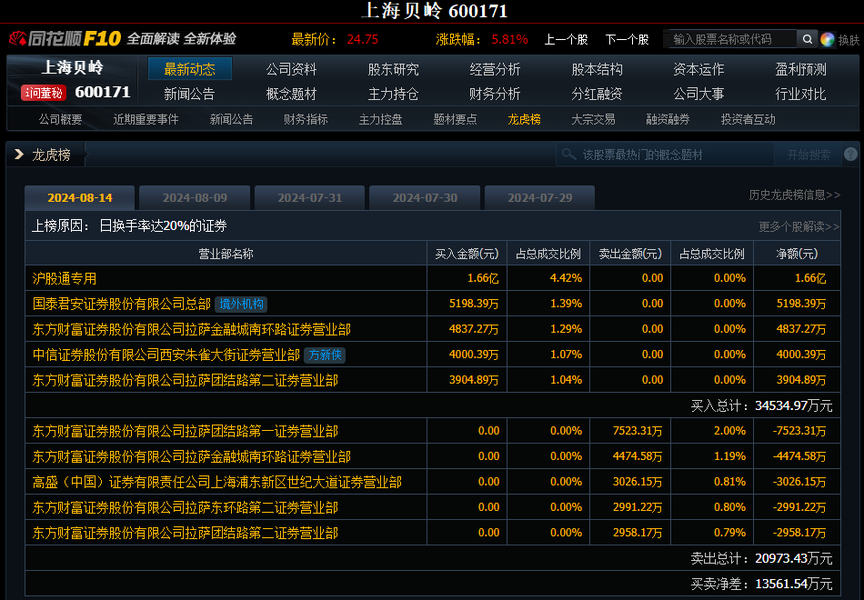This screenshot has height=600, width=864.
Task: Click the 卖出总计 20973.43万元 total
Action: tap(762, 559)
